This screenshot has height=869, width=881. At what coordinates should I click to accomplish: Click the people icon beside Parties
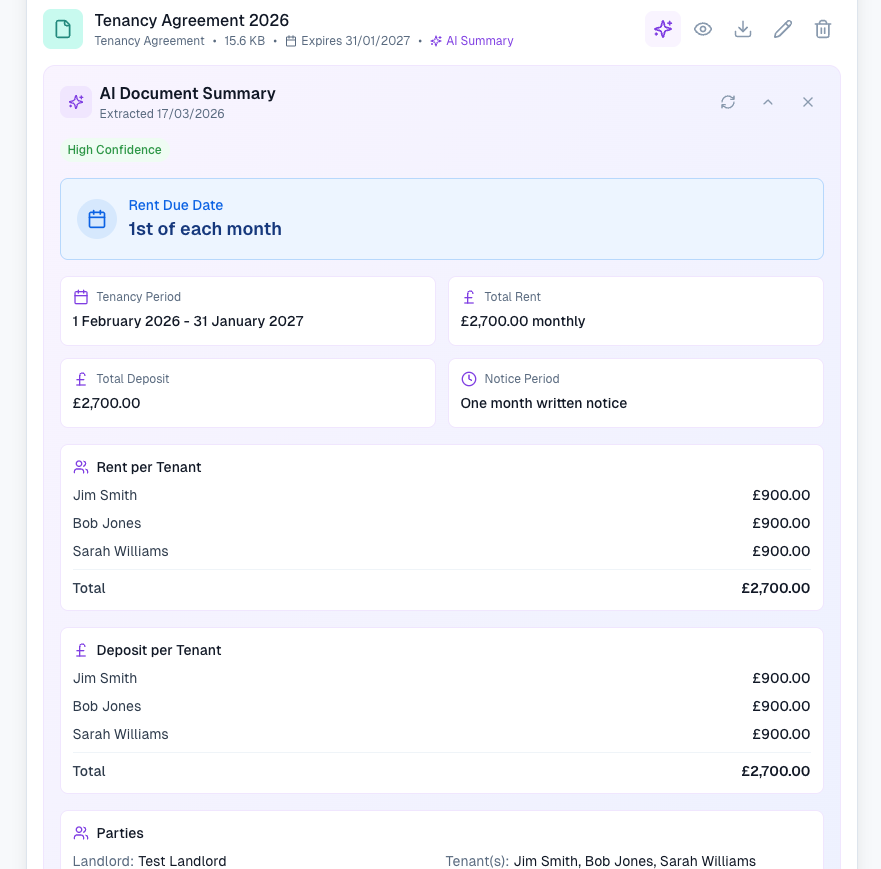81,833
